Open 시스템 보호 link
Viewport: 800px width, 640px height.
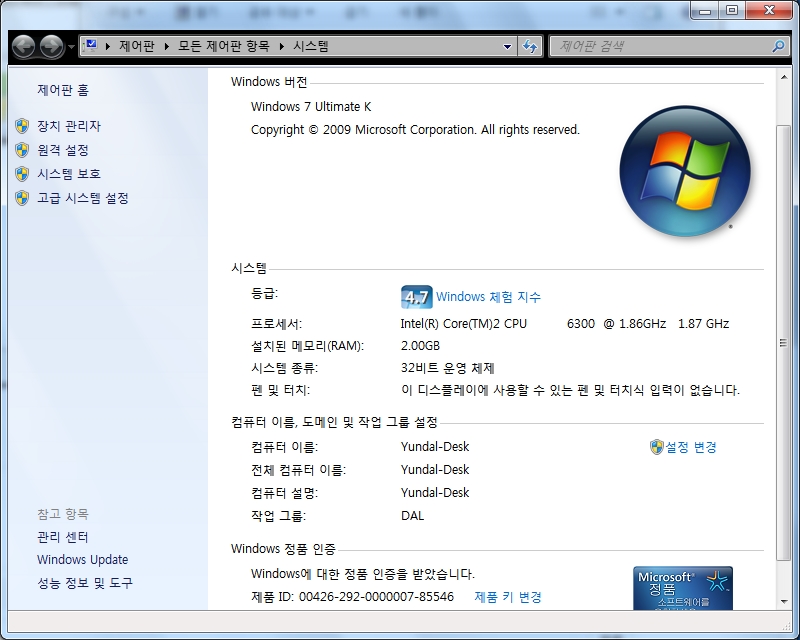tap(69, 174)
